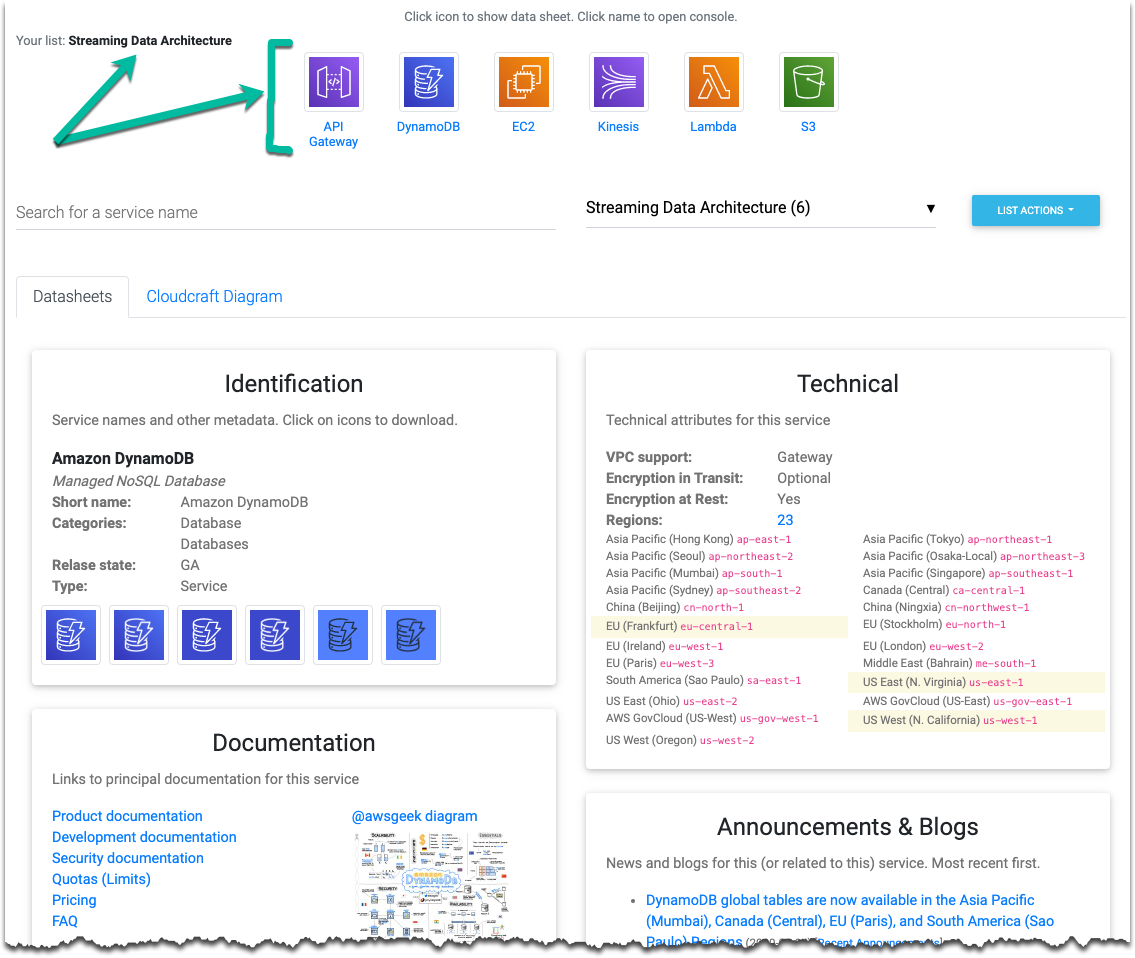Screen dimensions: 1135x958
Task: Click the API Gateway service icon
Action: [333, 82]
